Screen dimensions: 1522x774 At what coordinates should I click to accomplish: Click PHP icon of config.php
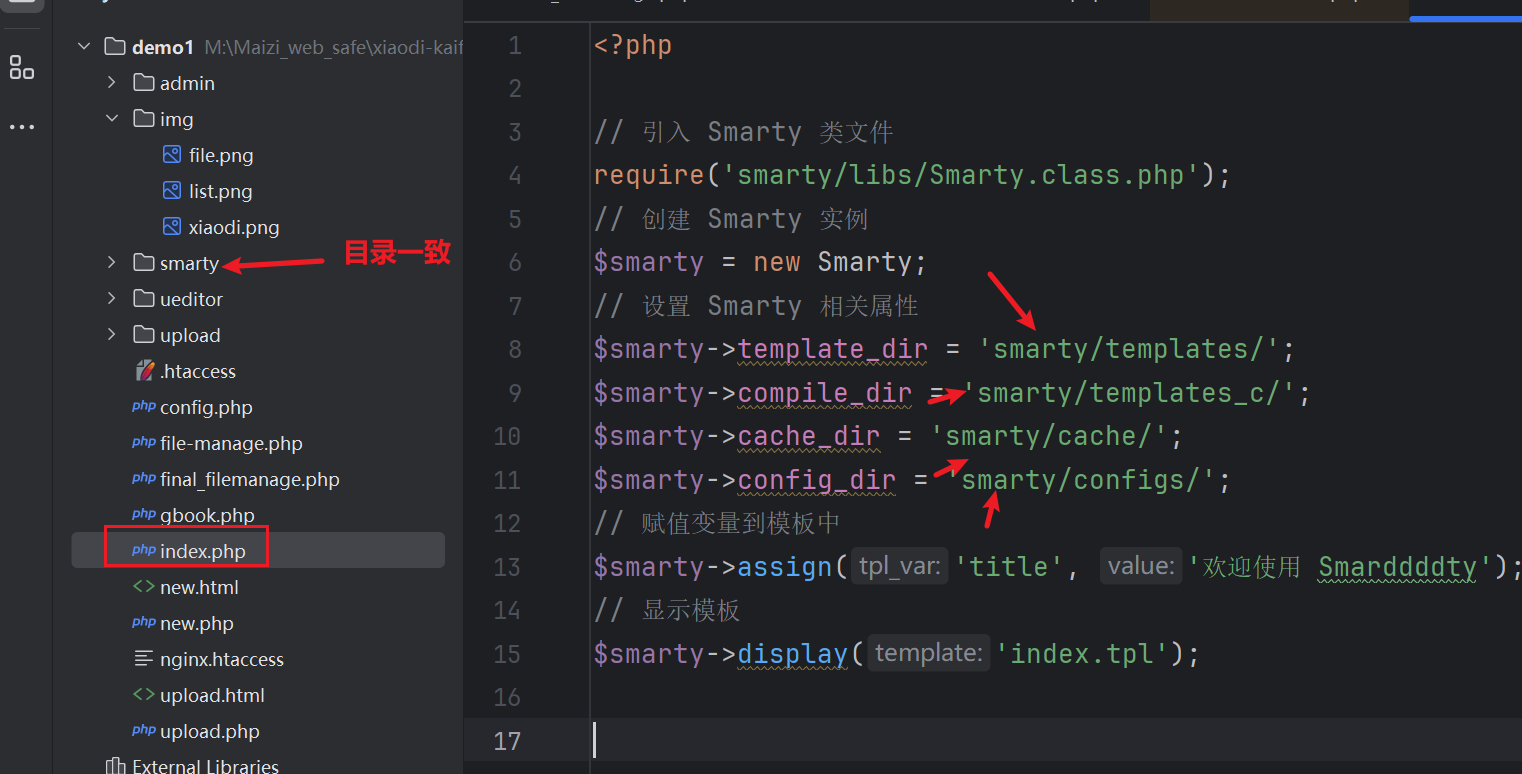[x=144, y=407]
